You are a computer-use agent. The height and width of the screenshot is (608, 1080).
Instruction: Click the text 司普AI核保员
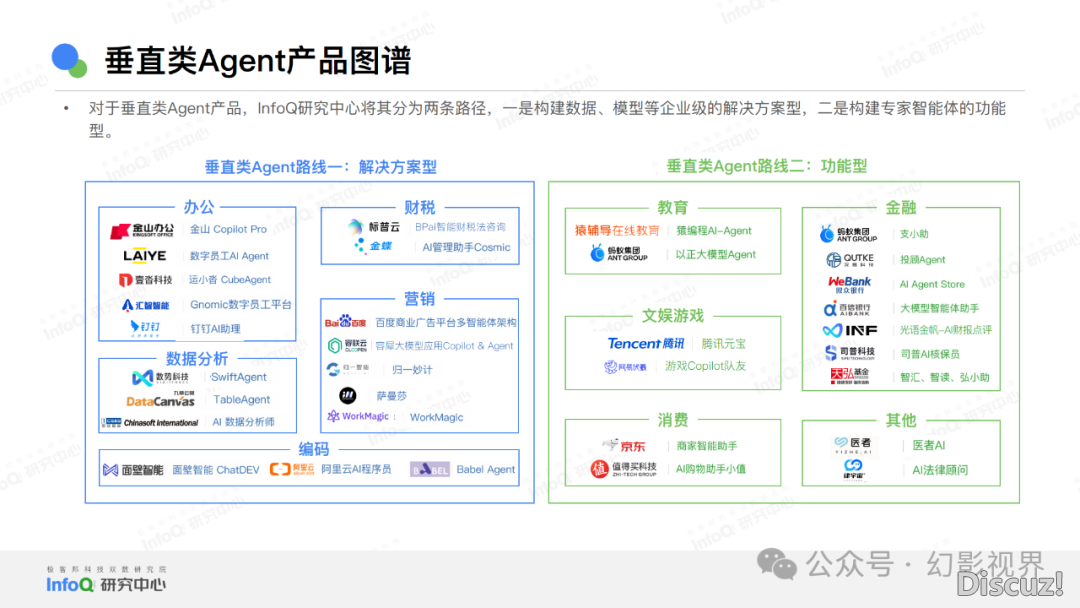click(x=930, y=354)
